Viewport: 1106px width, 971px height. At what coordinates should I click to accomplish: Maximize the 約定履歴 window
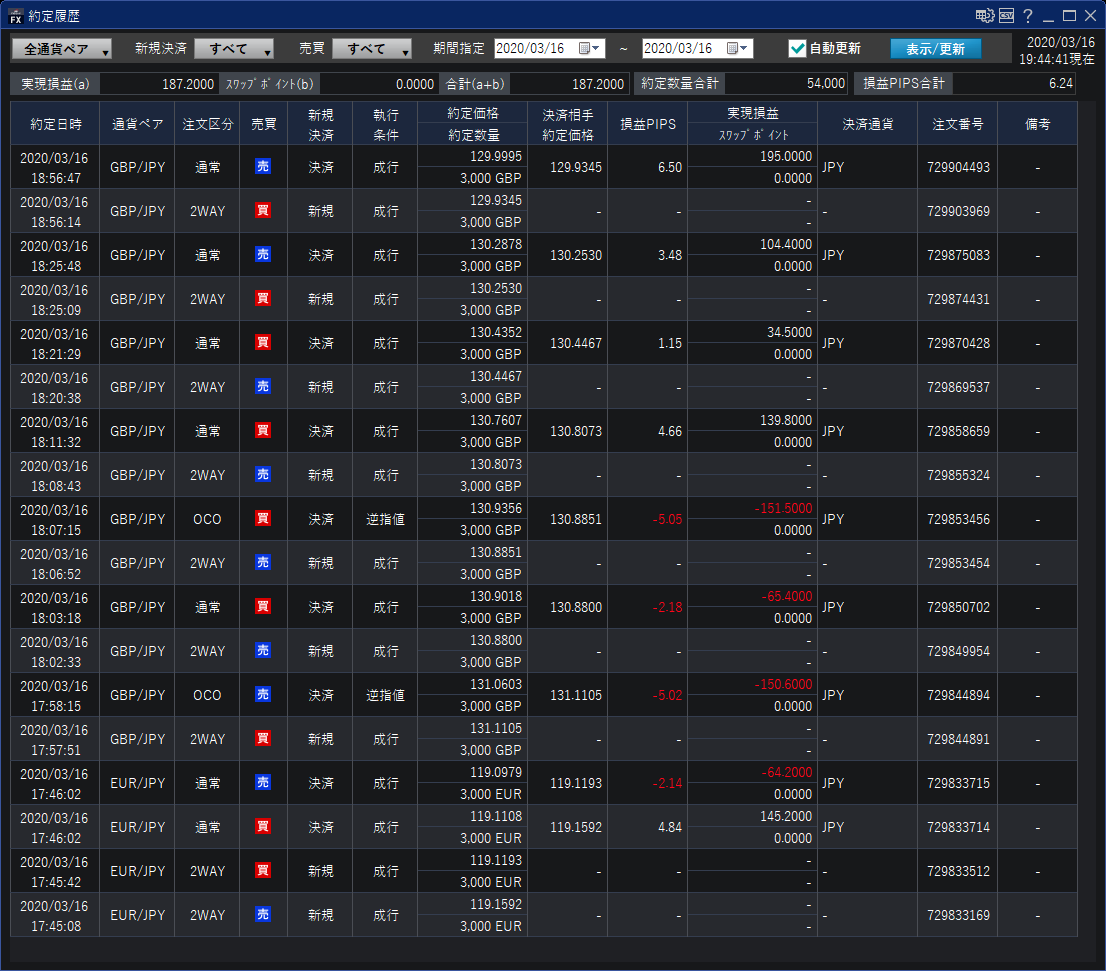[x=1069, y=16]
